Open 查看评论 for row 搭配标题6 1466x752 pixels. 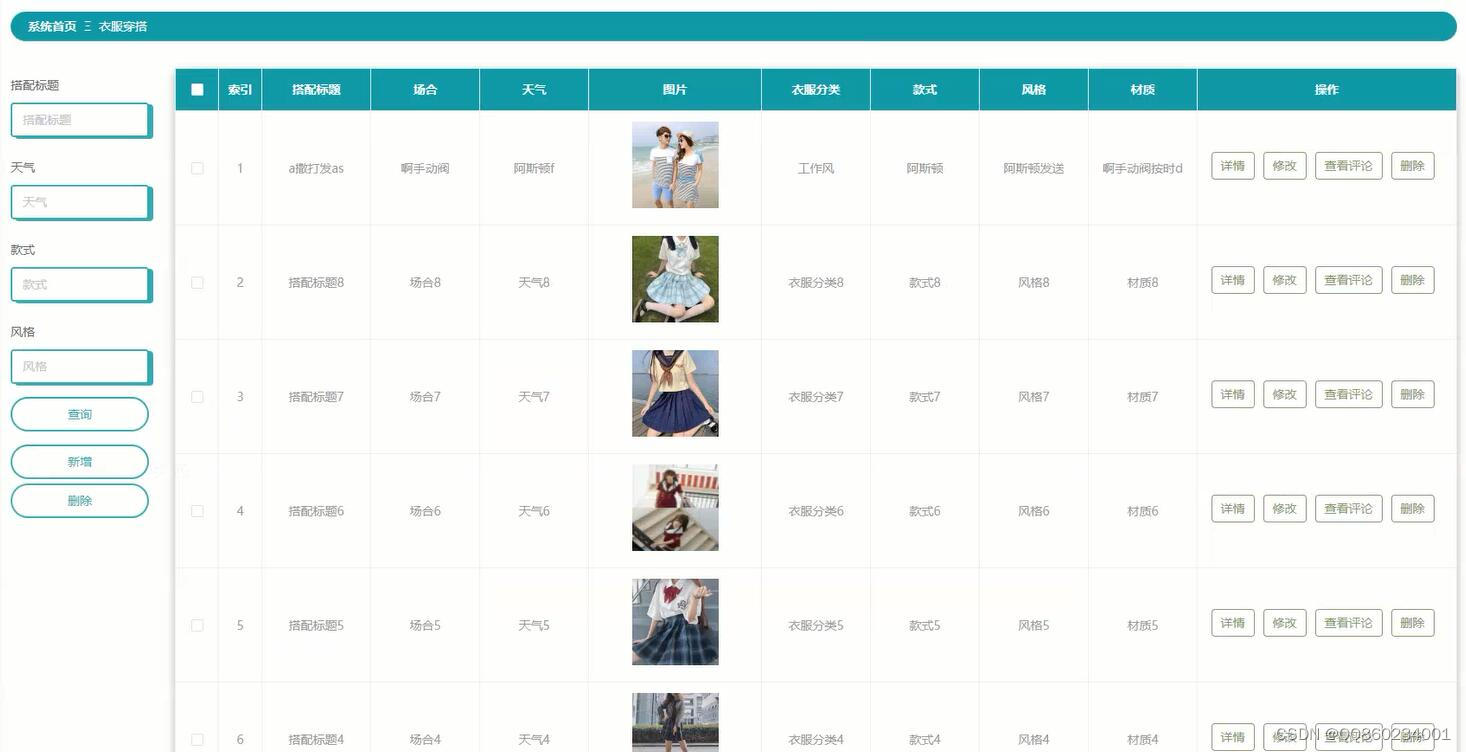(1348, 508)
